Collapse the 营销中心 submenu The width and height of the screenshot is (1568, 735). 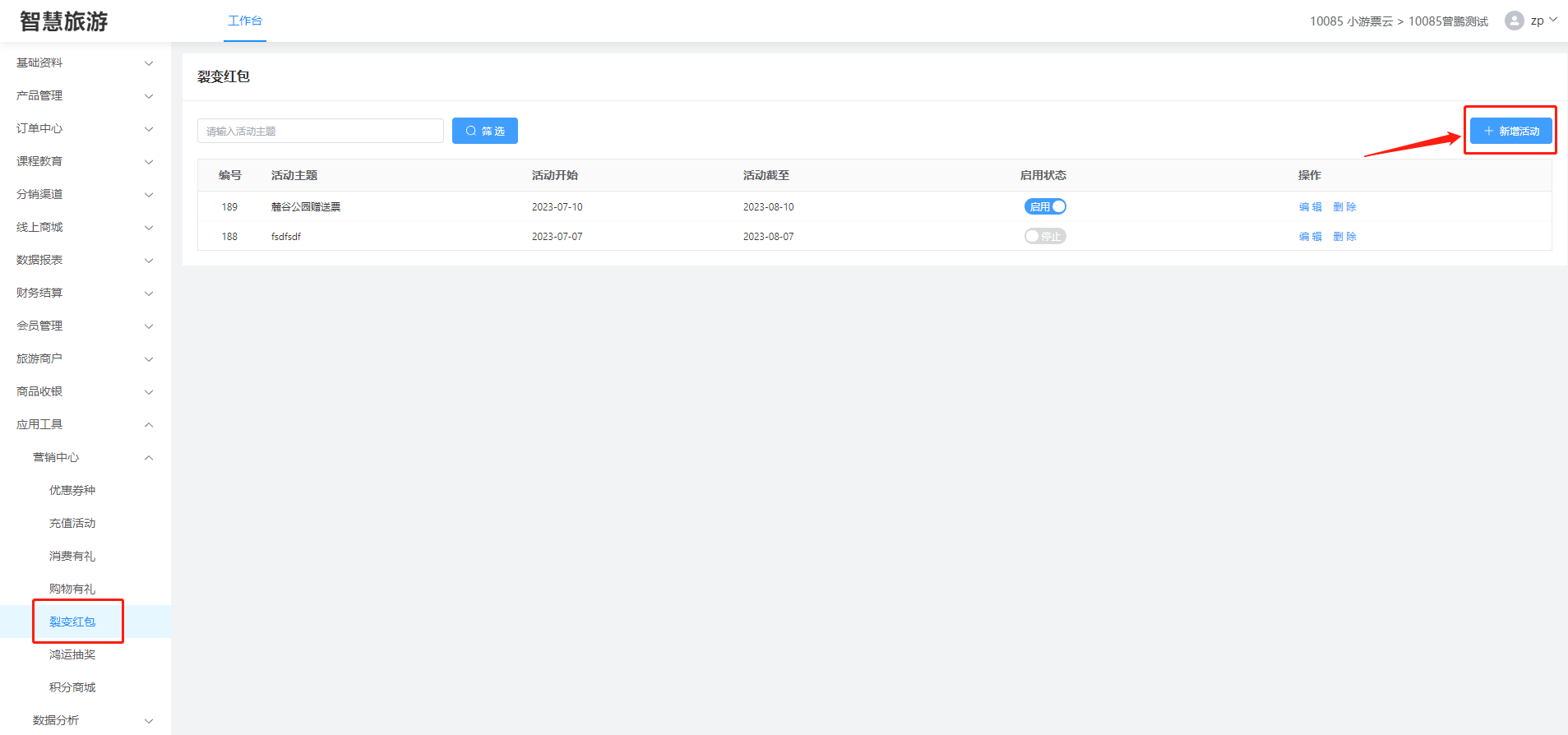[93, 457]
